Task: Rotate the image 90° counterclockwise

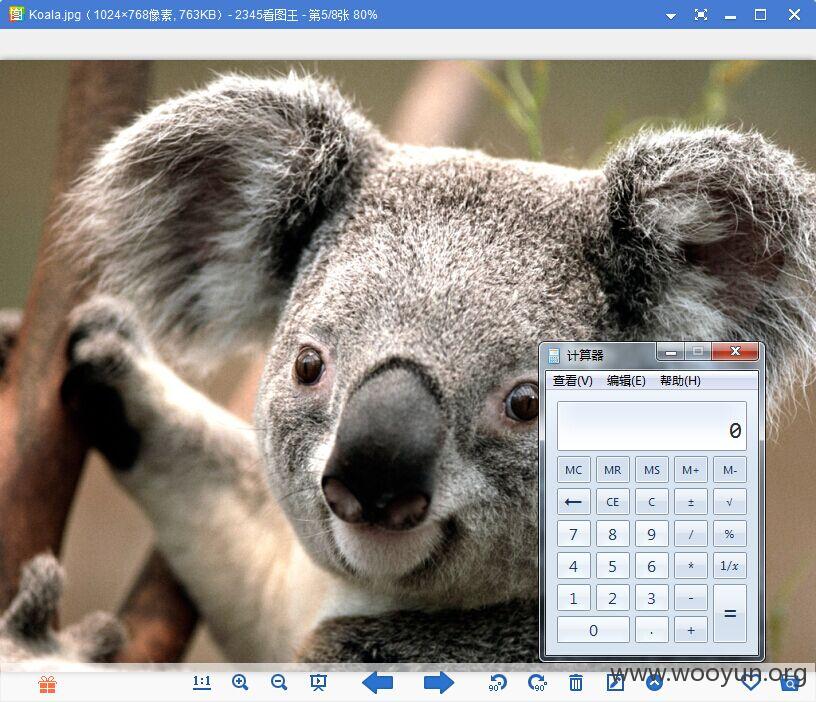Action: (498, 683)
